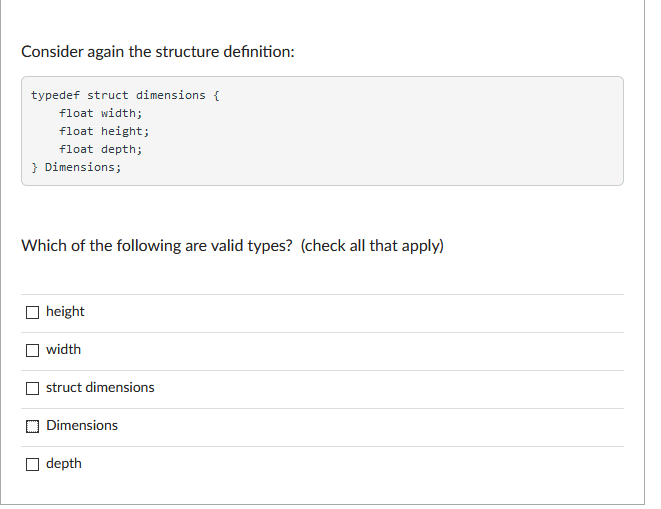Place cursor on float height; code line
The width and height of the screenshot is (661, 509).
[104, 132]
